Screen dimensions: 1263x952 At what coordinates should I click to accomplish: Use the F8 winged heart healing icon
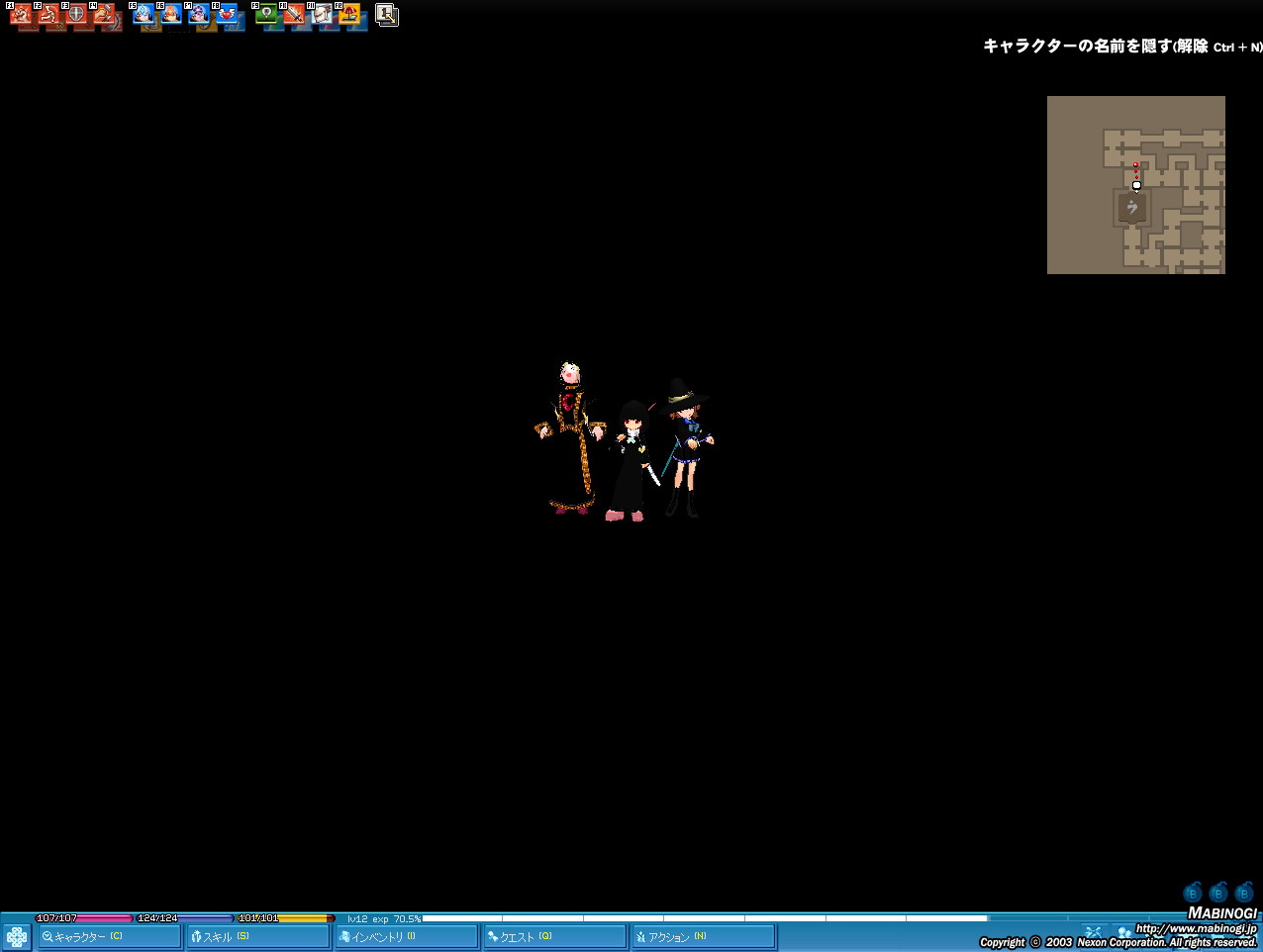click(x=228, y=15)
